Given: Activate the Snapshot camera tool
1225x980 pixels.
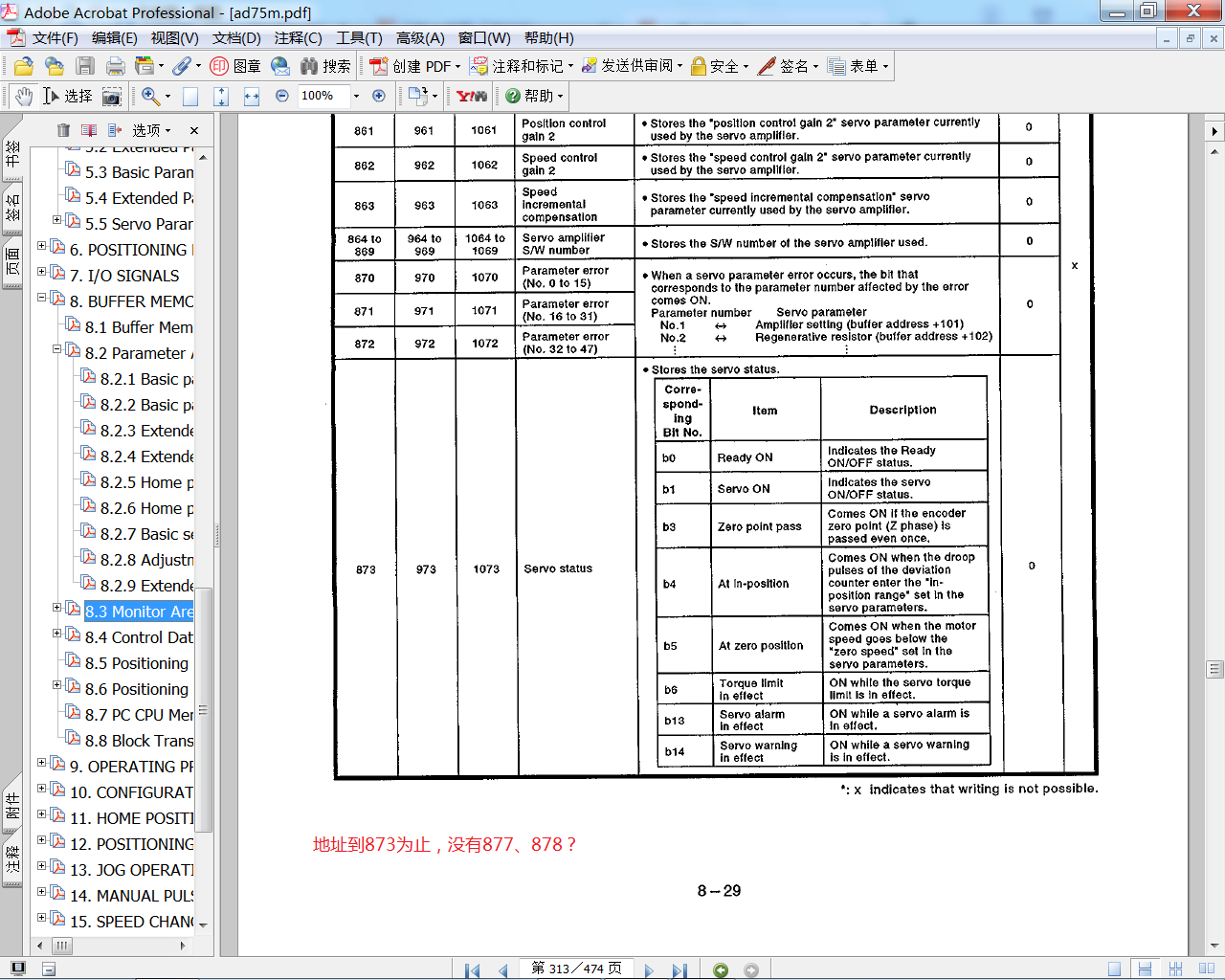Looking at the screenshot, I should (112, 96).
